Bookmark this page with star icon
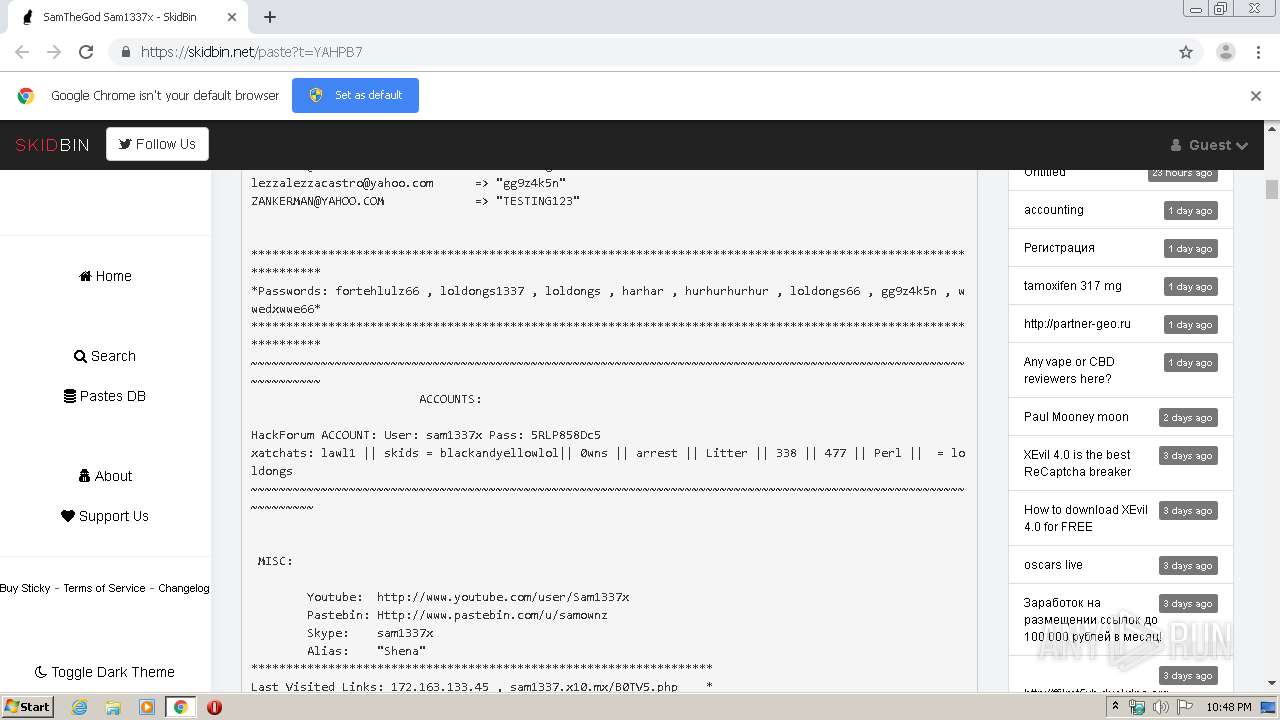Viewport: 1280px width, 720px height. coord(1186,52)
